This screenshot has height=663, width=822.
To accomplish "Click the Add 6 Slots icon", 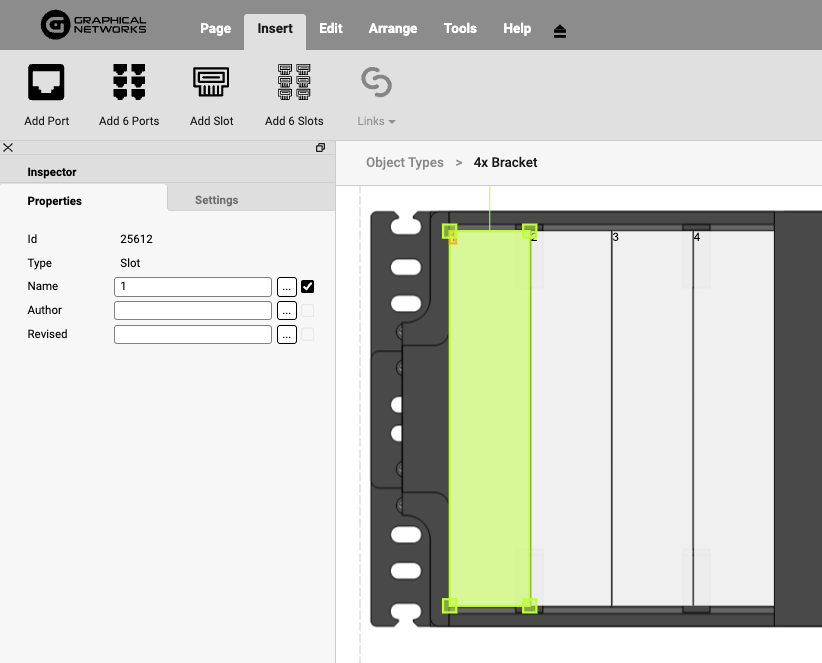I will [294, 84].
